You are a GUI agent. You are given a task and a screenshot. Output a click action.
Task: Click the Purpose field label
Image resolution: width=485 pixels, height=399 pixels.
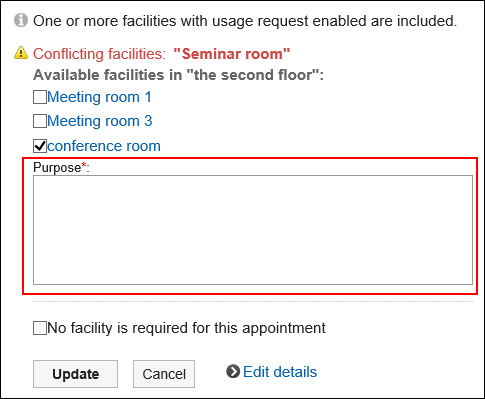(61, 167)
